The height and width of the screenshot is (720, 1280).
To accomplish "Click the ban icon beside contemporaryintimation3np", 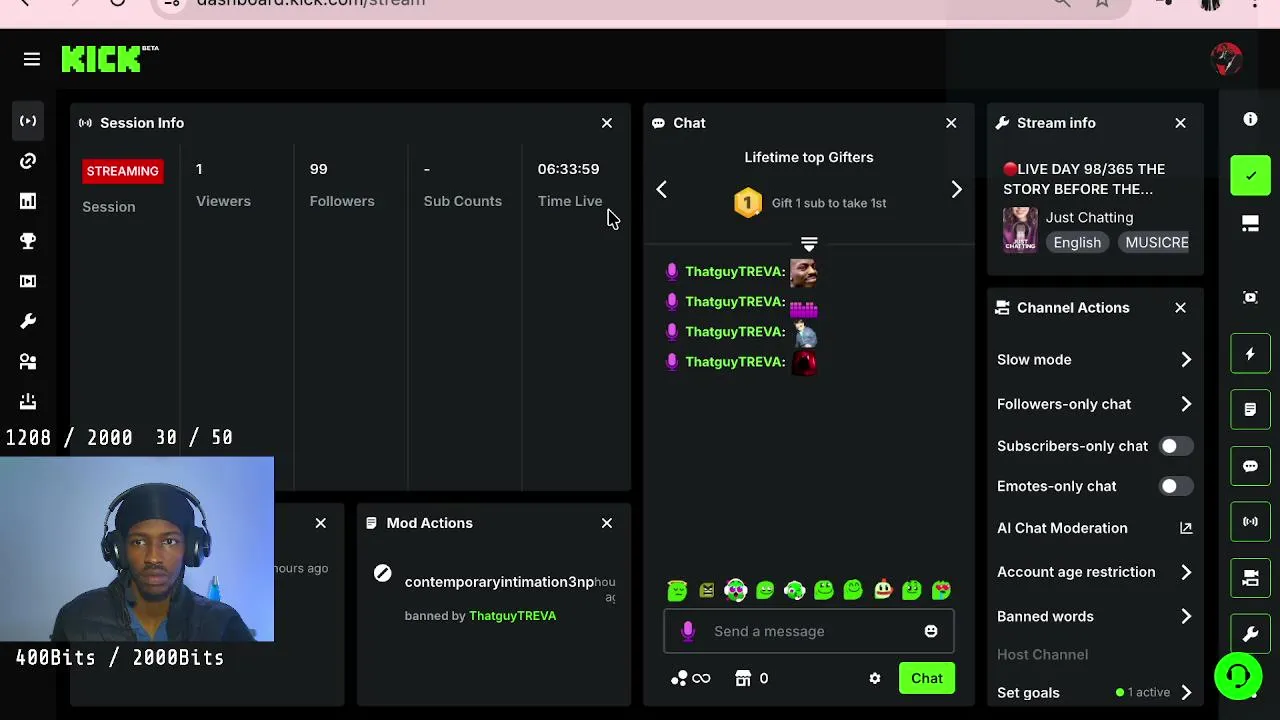I will click(x=382, y=573).
